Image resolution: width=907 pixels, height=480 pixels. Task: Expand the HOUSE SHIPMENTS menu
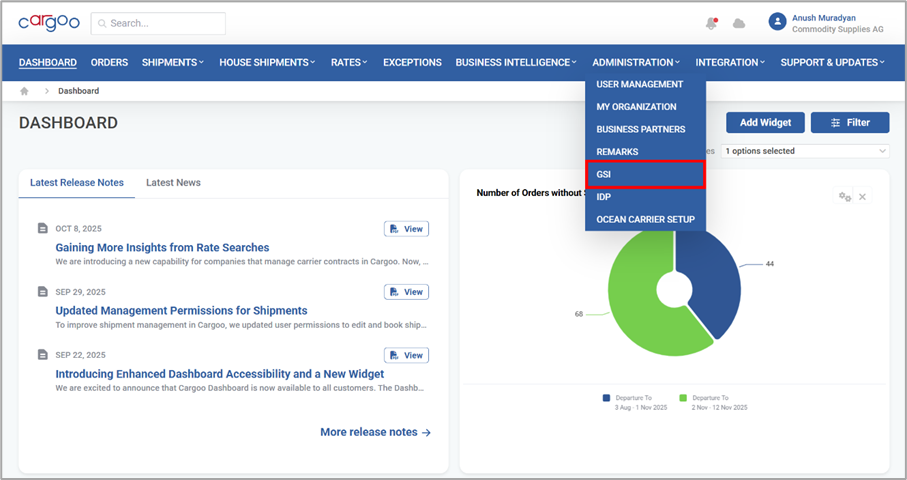267,62
